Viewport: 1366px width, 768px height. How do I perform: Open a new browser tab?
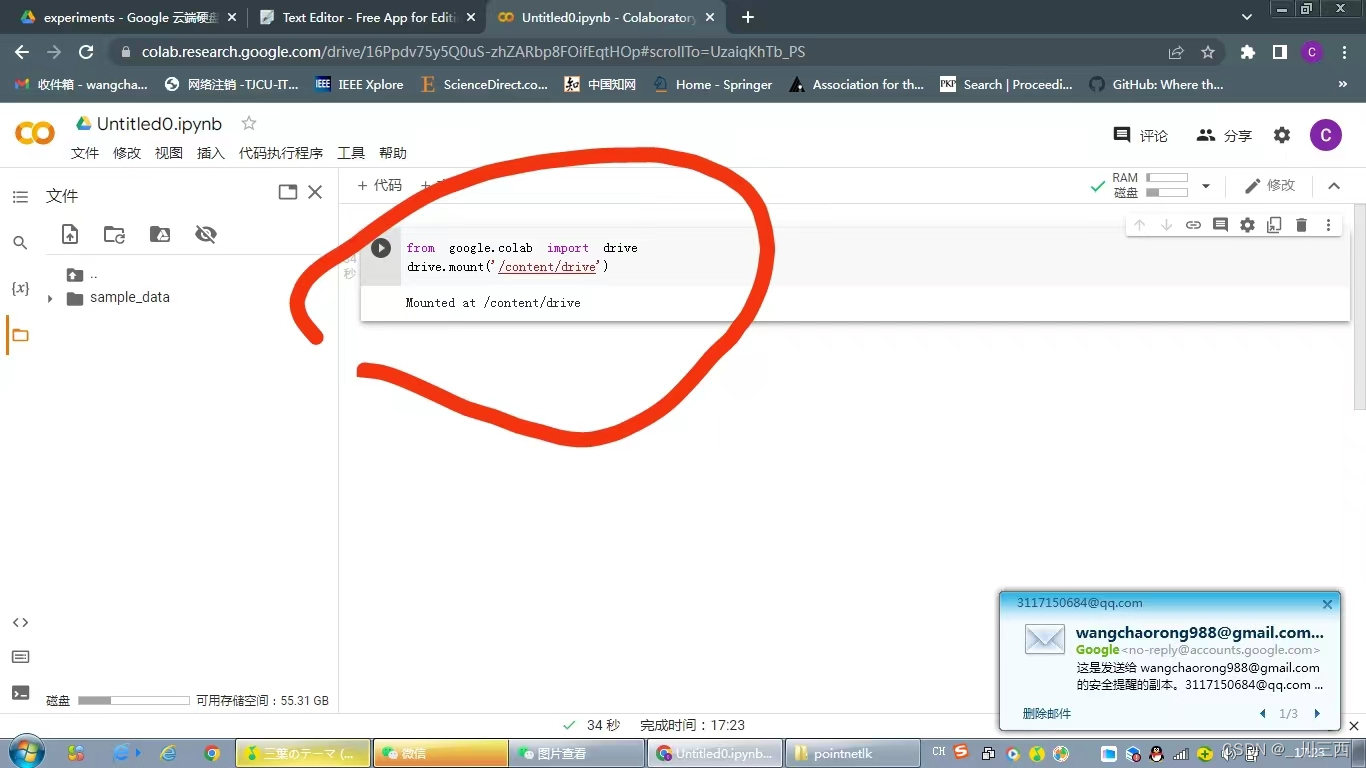point(748,17)
